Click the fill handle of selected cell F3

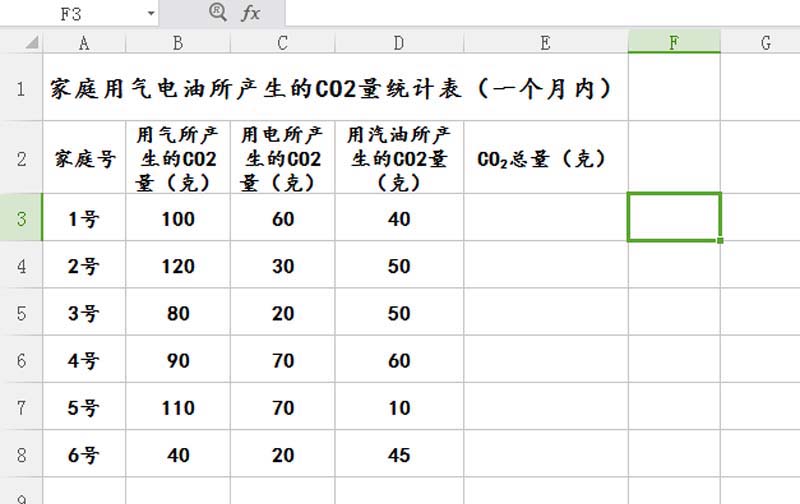pos(720,240)
